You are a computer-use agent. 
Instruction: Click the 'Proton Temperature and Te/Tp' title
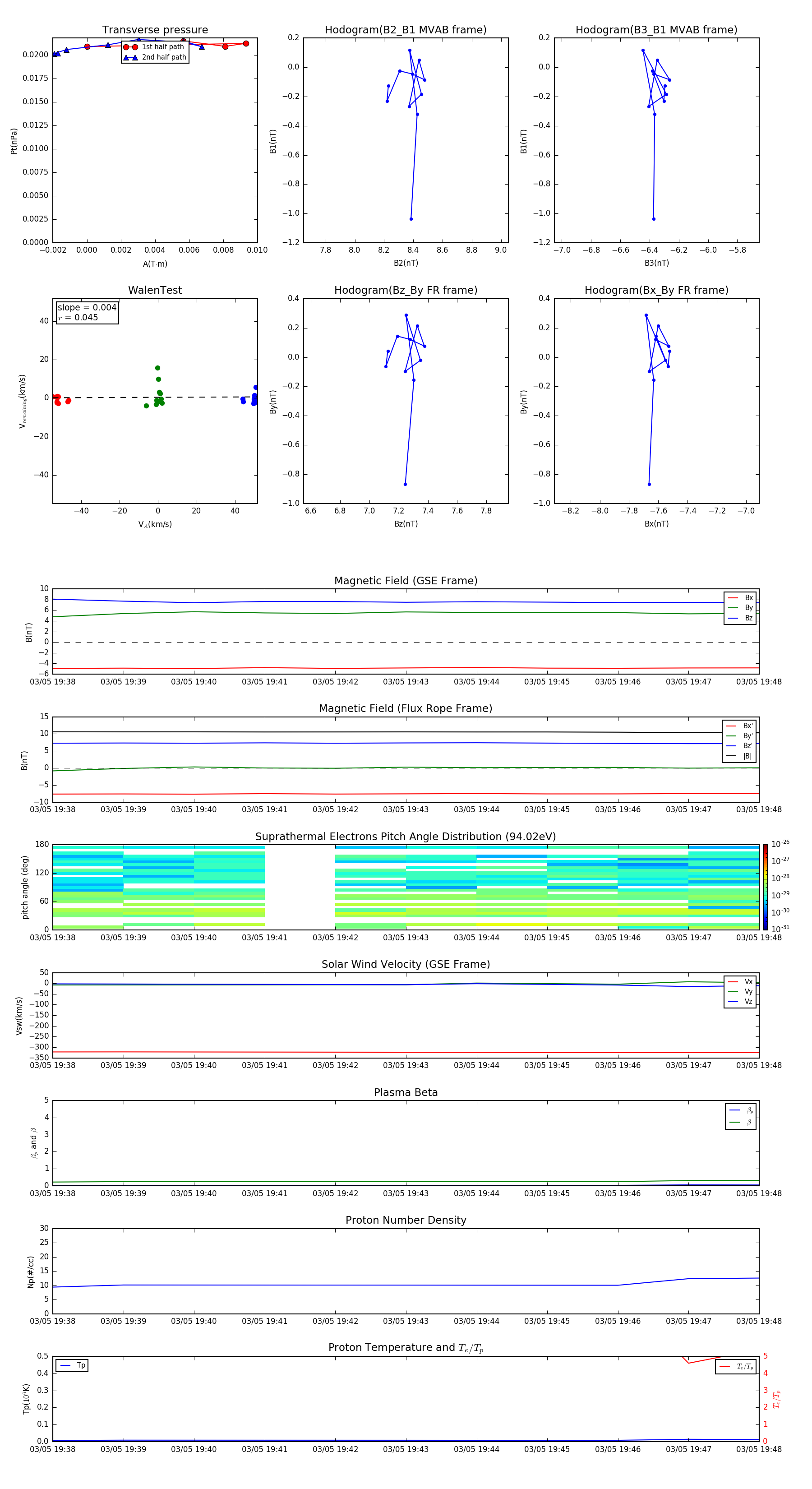[x=406, y=1348]
